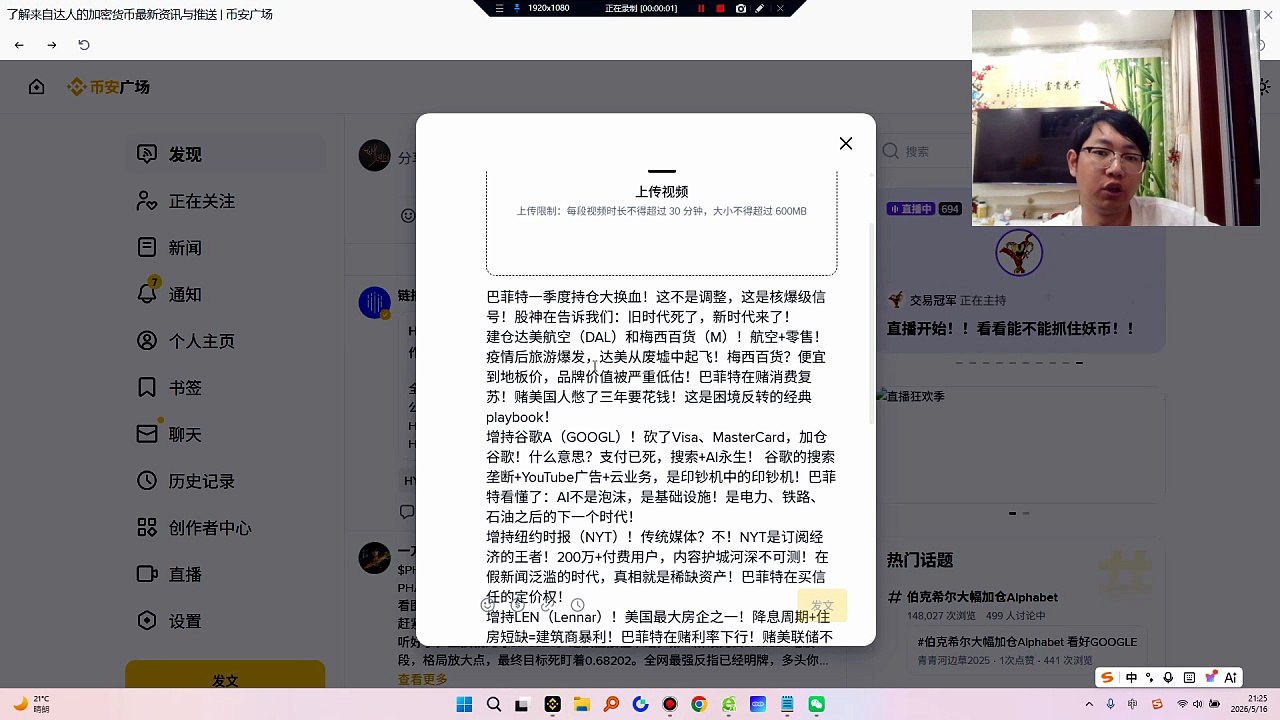Add coin tag via composer dollar icon
Image resolution: width=1280 pixels, height=720 pixels.
coord(518,605)
